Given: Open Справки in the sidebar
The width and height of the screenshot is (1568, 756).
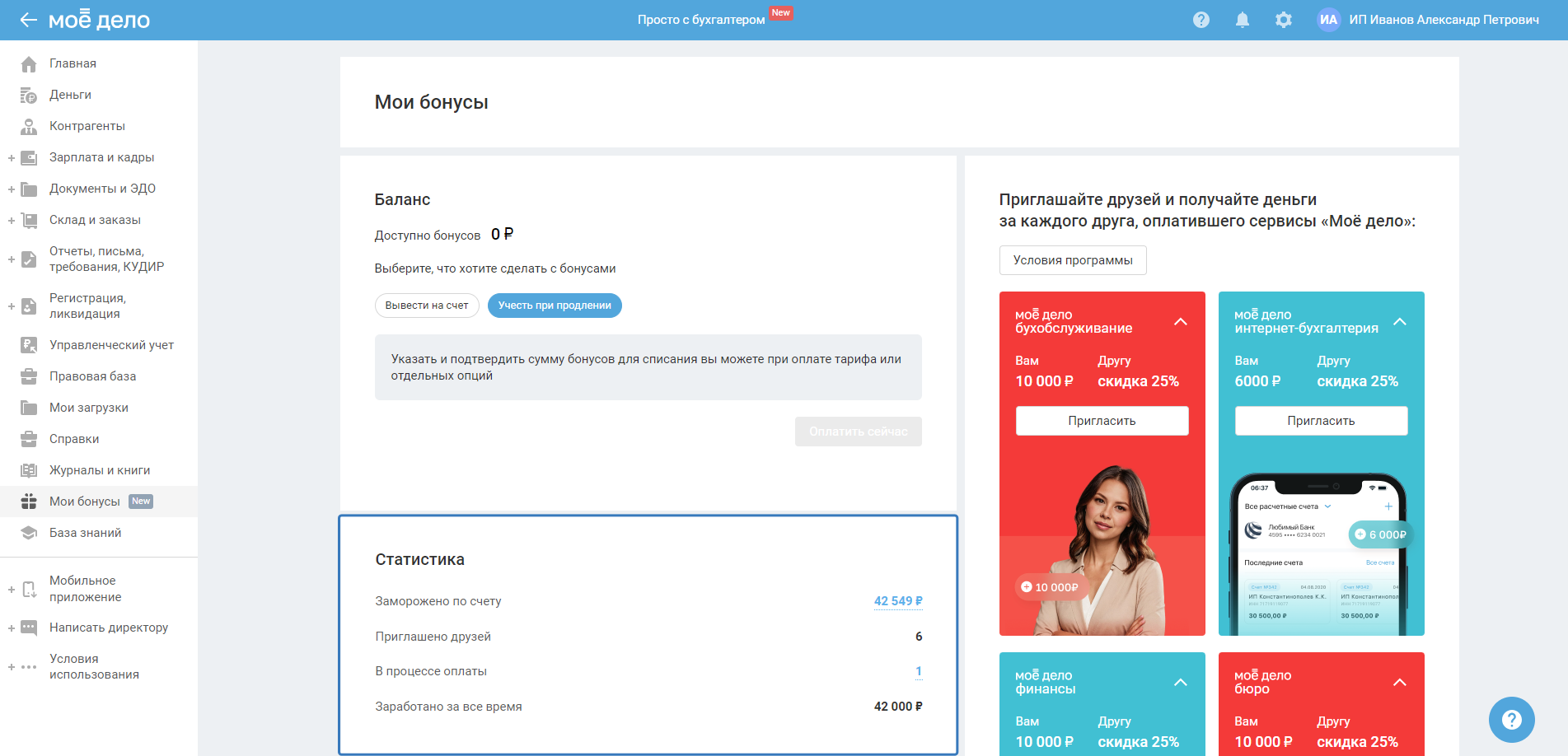Looking at the screenshot, I should pos(74,439).
